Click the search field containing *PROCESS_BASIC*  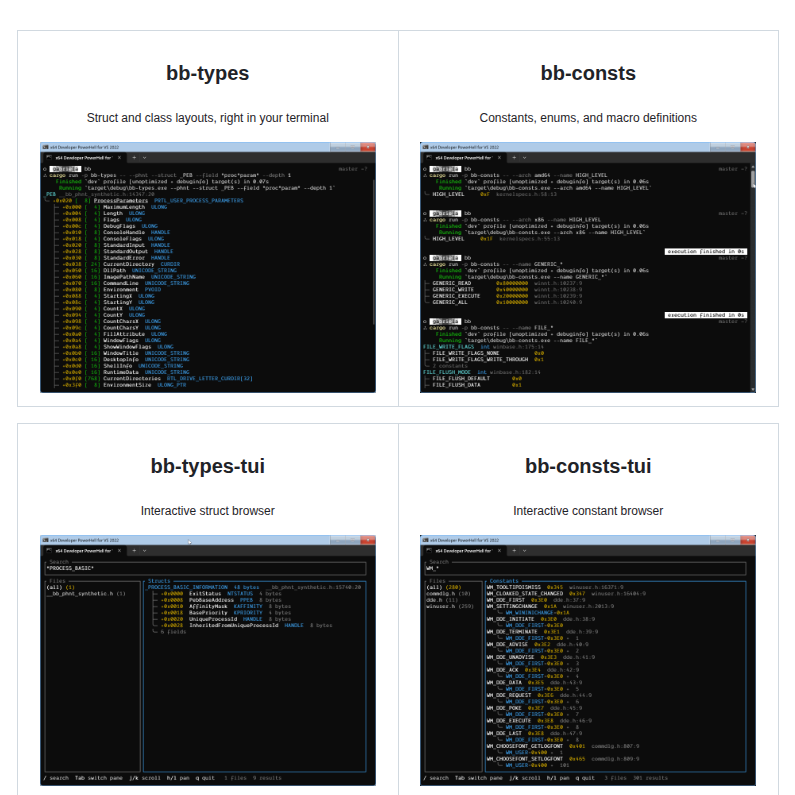[x=208, y=569]
